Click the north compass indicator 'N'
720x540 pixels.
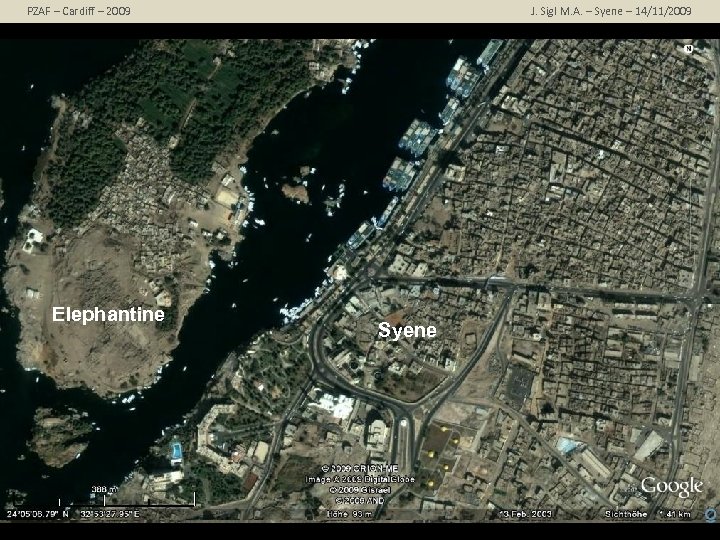pos(688,49)
